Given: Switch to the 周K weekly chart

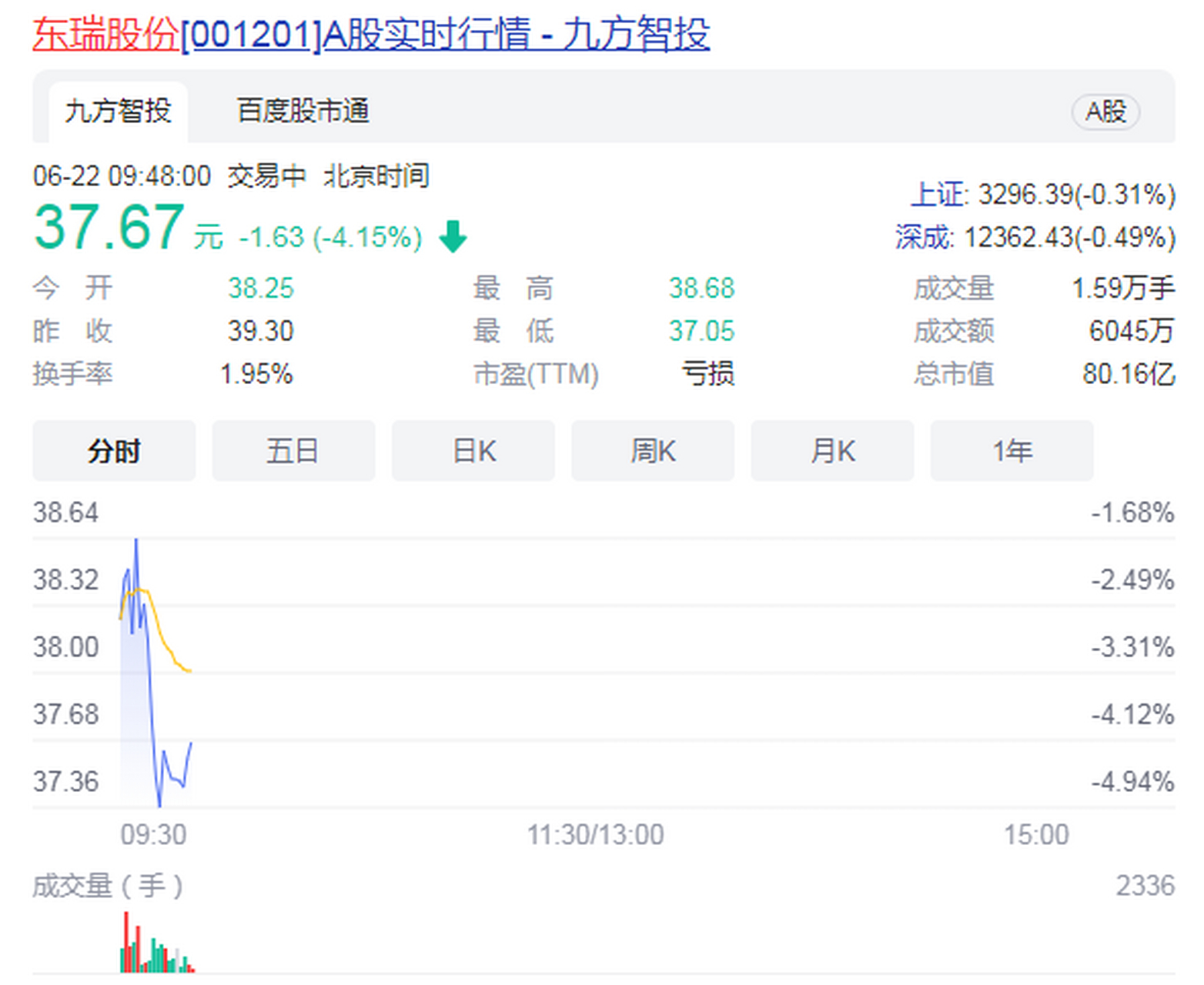Looking at the screenshot, I should [x=652, y=452].
